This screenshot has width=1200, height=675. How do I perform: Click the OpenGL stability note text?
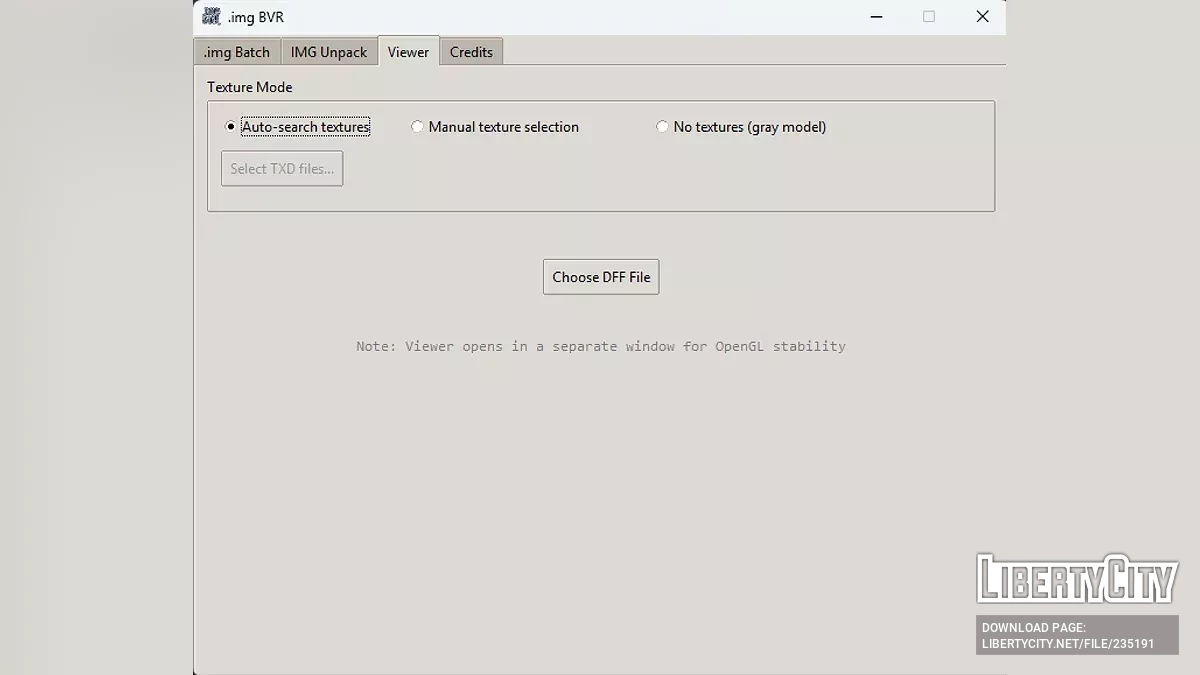pyautogui.click(x=601, y=346)
